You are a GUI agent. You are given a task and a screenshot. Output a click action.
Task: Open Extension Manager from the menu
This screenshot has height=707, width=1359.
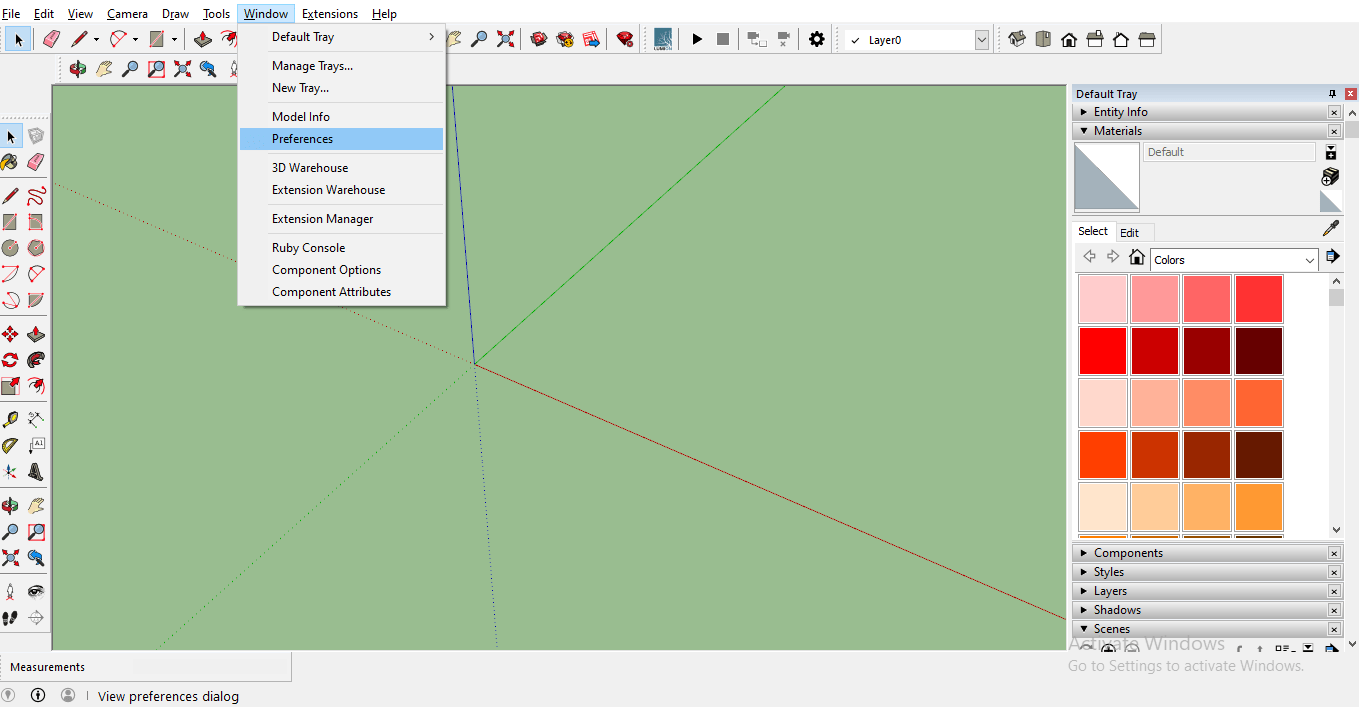[x=322, y=219]
